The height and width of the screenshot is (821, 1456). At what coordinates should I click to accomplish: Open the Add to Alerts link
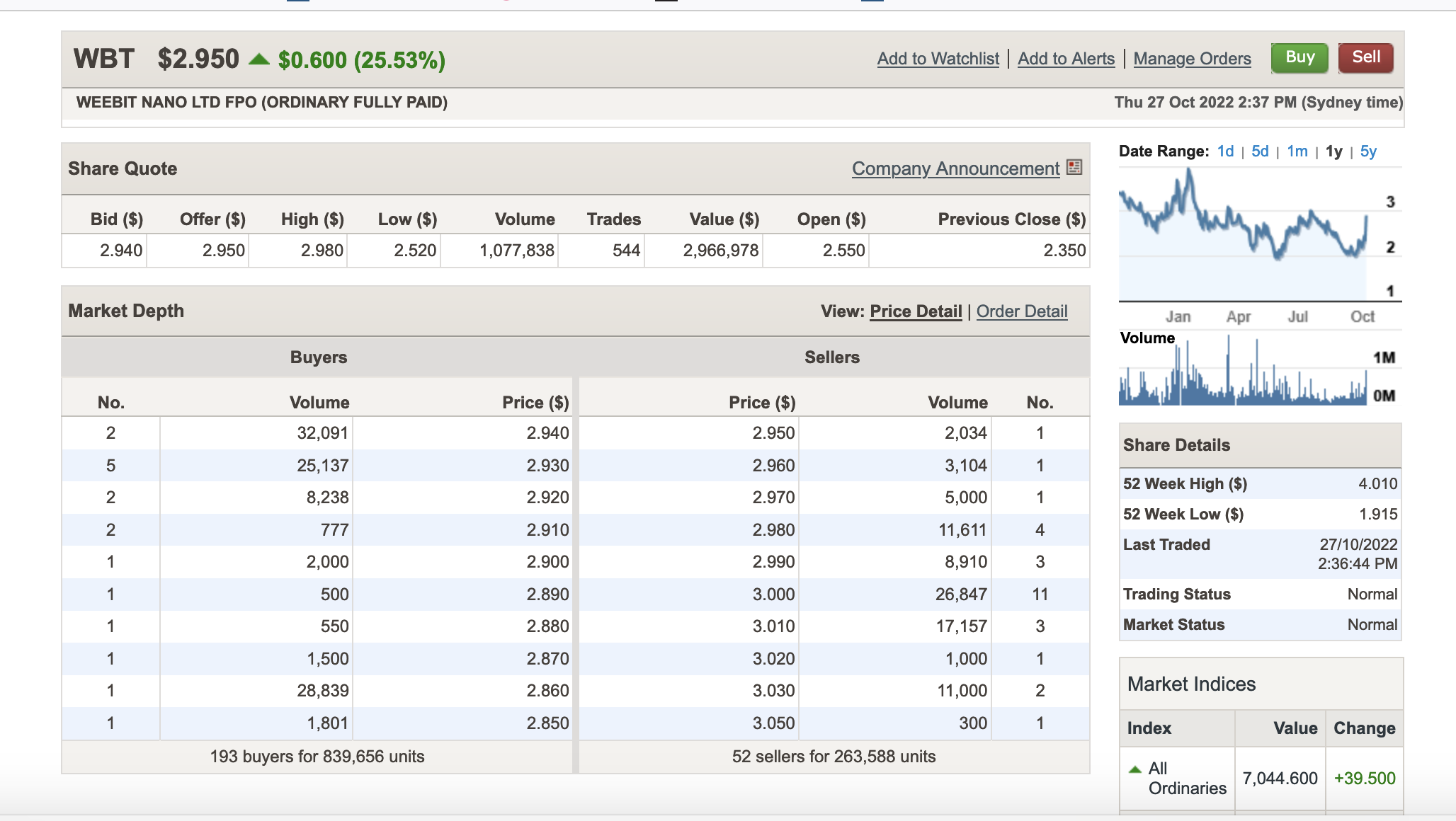coord(1066,59)
